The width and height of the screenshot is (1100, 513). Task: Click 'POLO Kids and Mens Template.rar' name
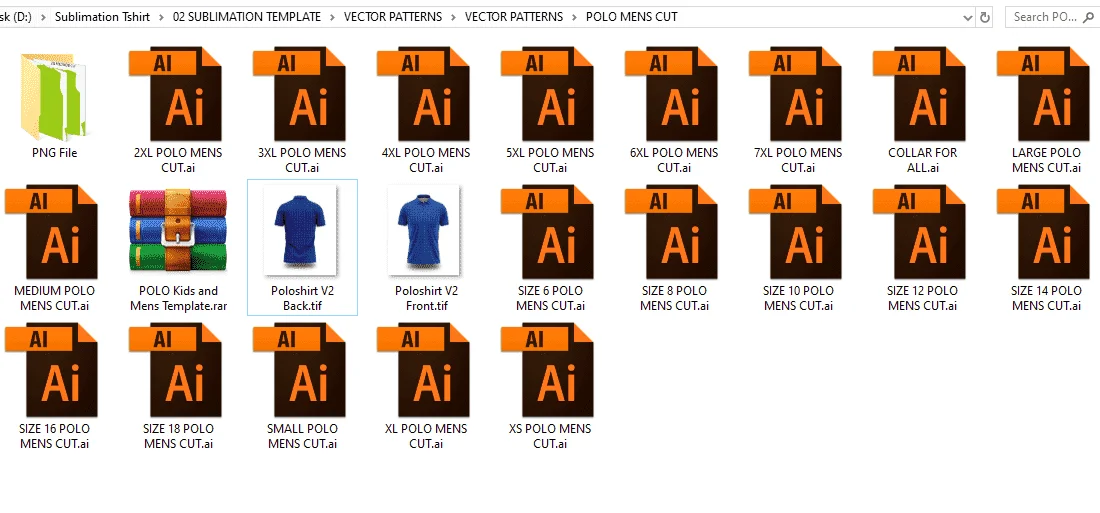click(178, 298)
